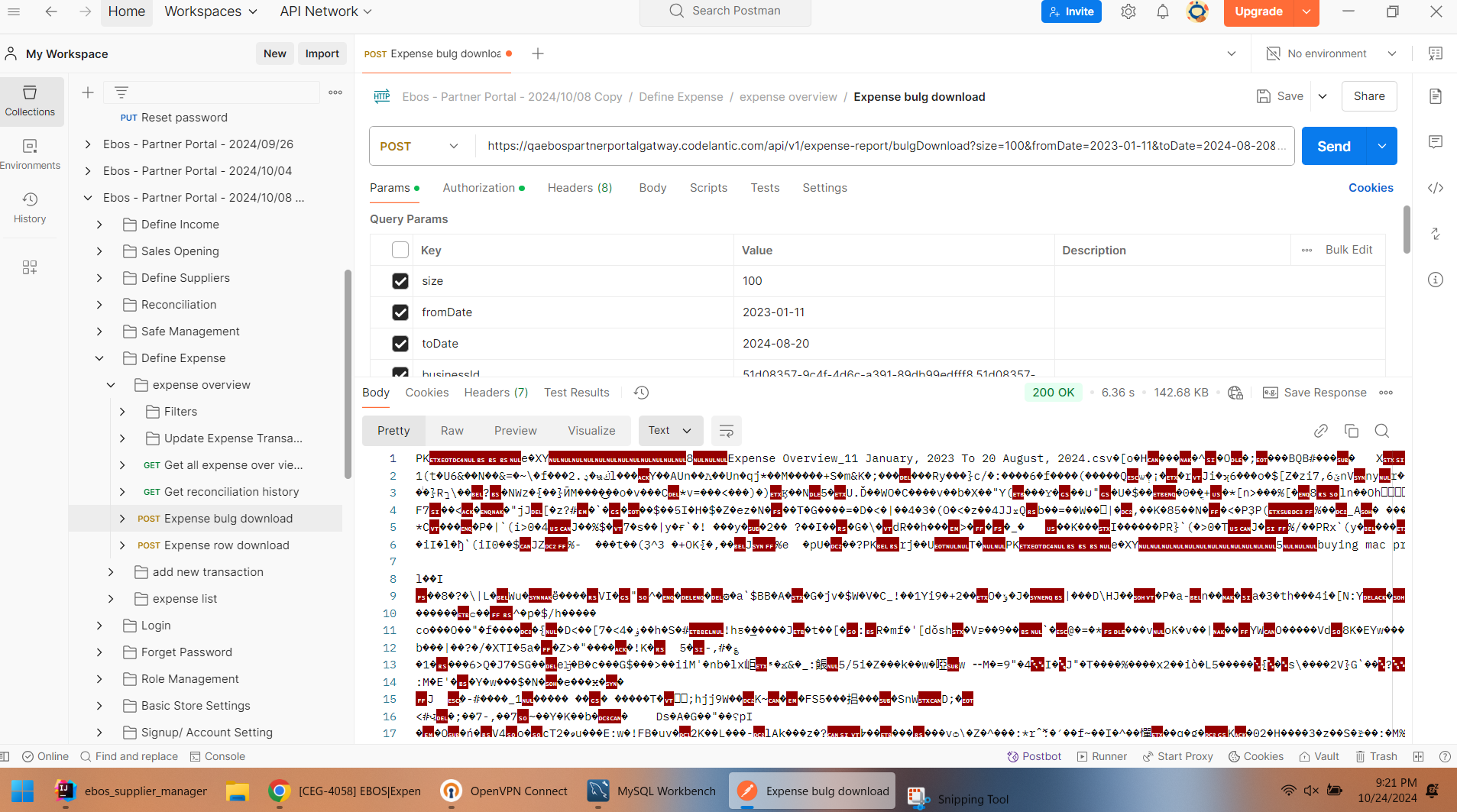Open the Windows Start menu

pos(23,791)
